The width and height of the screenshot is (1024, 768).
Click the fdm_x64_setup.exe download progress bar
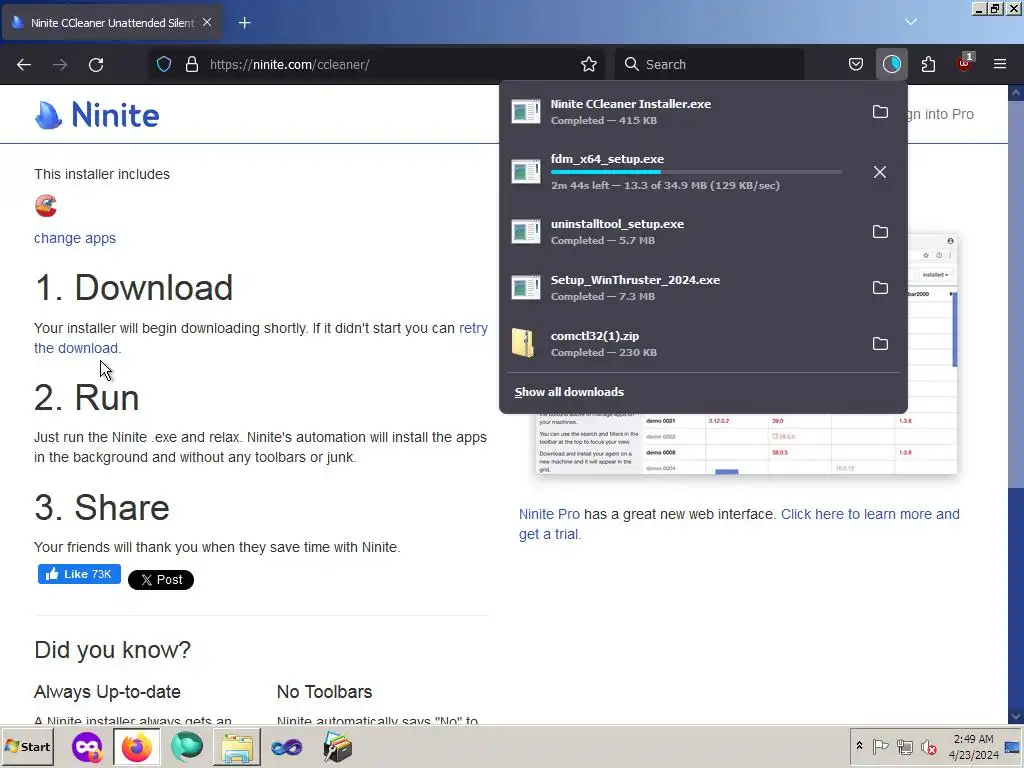point(696,172)
